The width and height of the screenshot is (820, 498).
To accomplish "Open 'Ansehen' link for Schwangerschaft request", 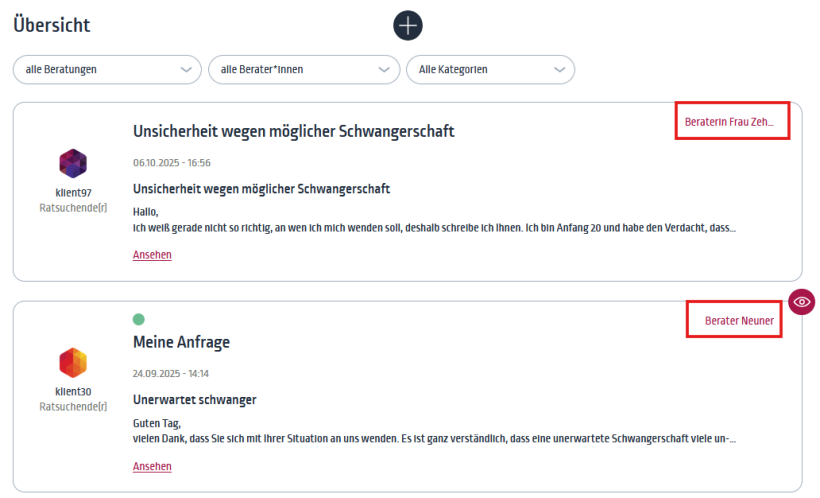I will tap(152, 255).
